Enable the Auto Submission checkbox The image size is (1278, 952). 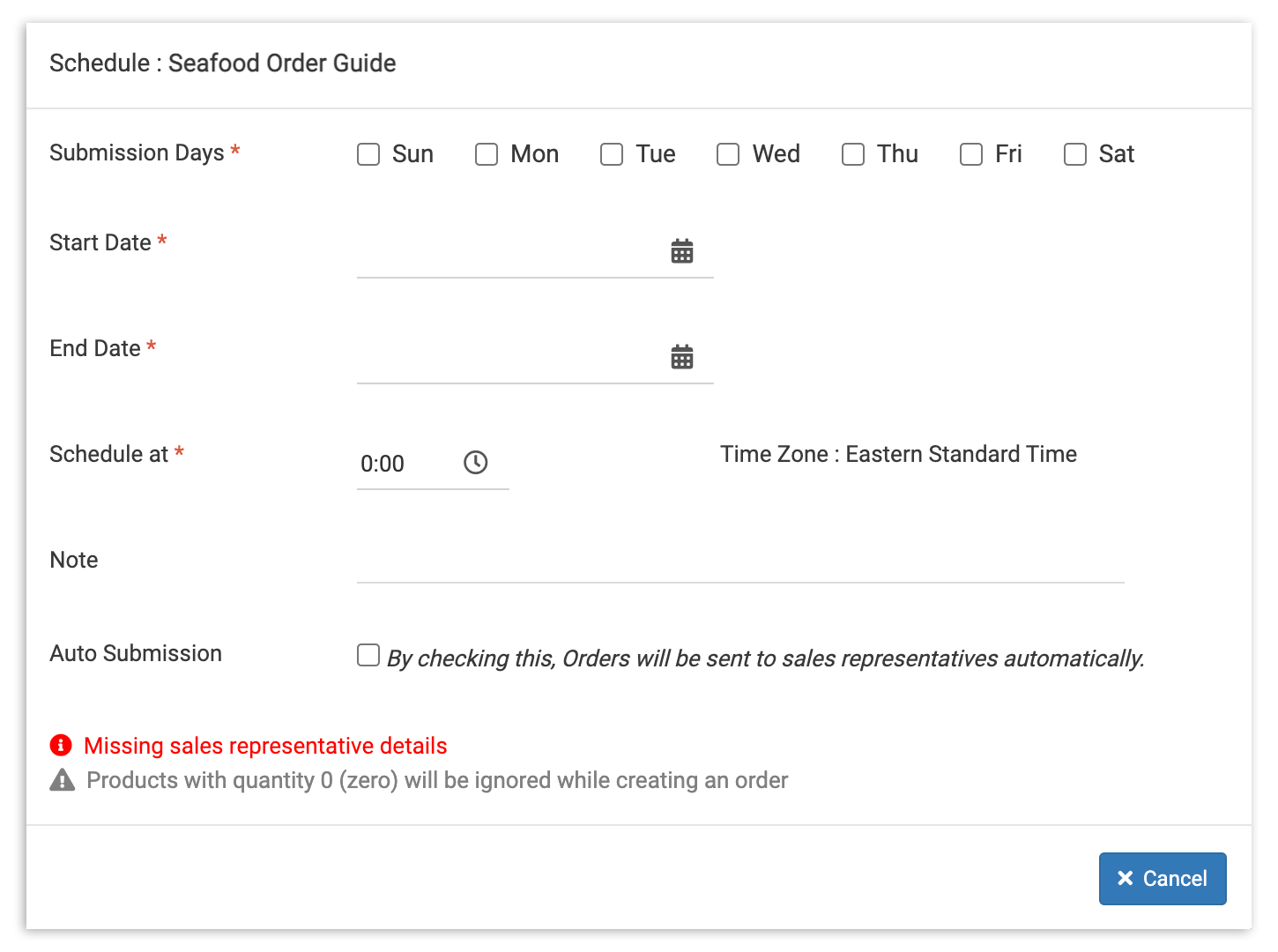[368, 656]
